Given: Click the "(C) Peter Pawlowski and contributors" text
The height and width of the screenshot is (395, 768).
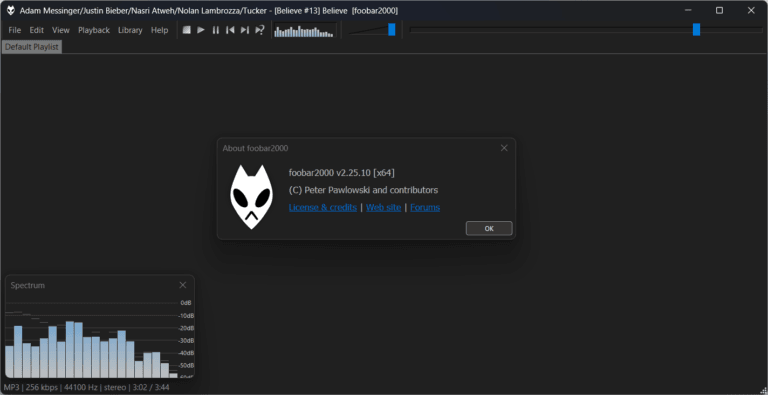Looking at the screenshot, I should click(363, 190).
